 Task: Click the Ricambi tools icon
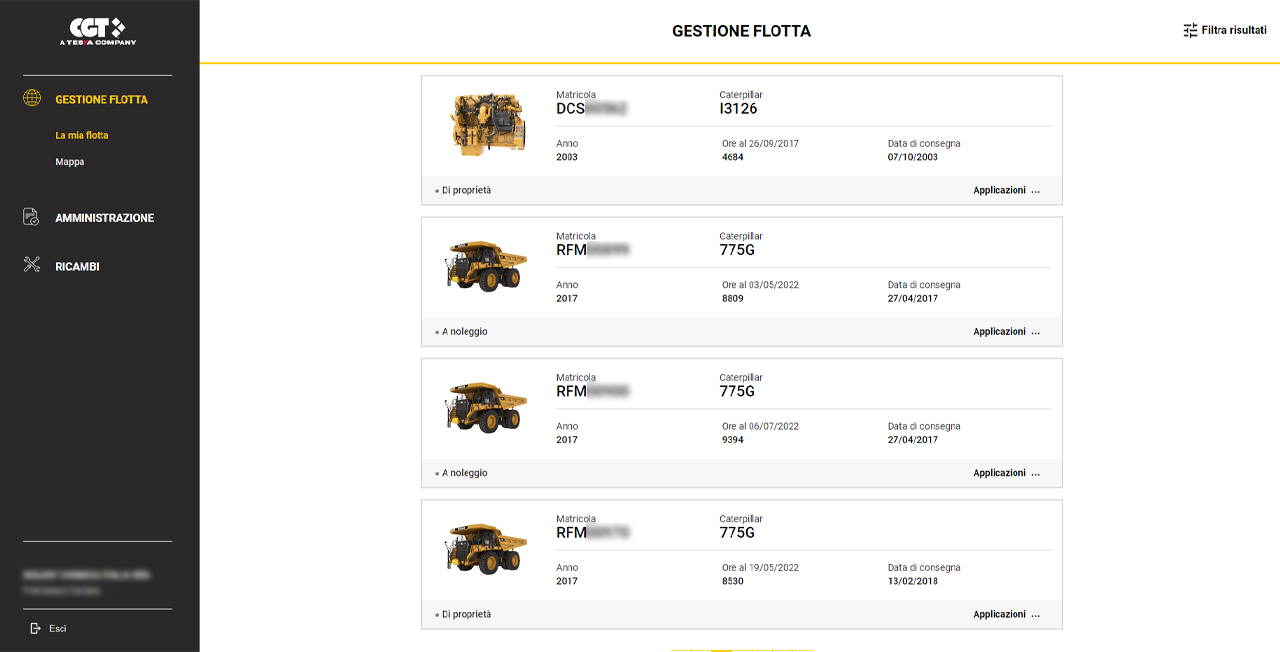coord(32,266)
